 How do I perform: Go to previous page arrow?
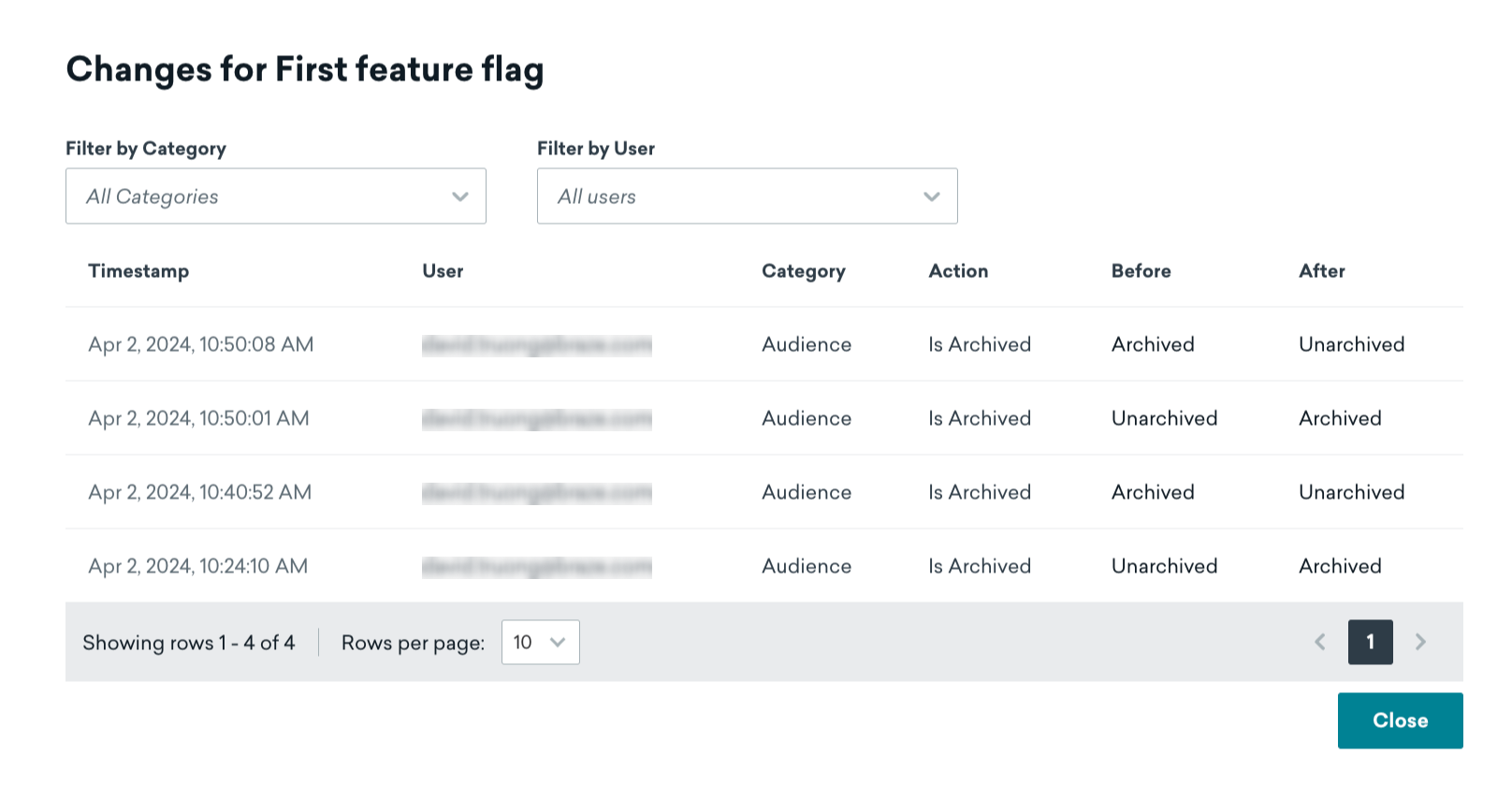pyautogui.click(x=1320, y=642)
